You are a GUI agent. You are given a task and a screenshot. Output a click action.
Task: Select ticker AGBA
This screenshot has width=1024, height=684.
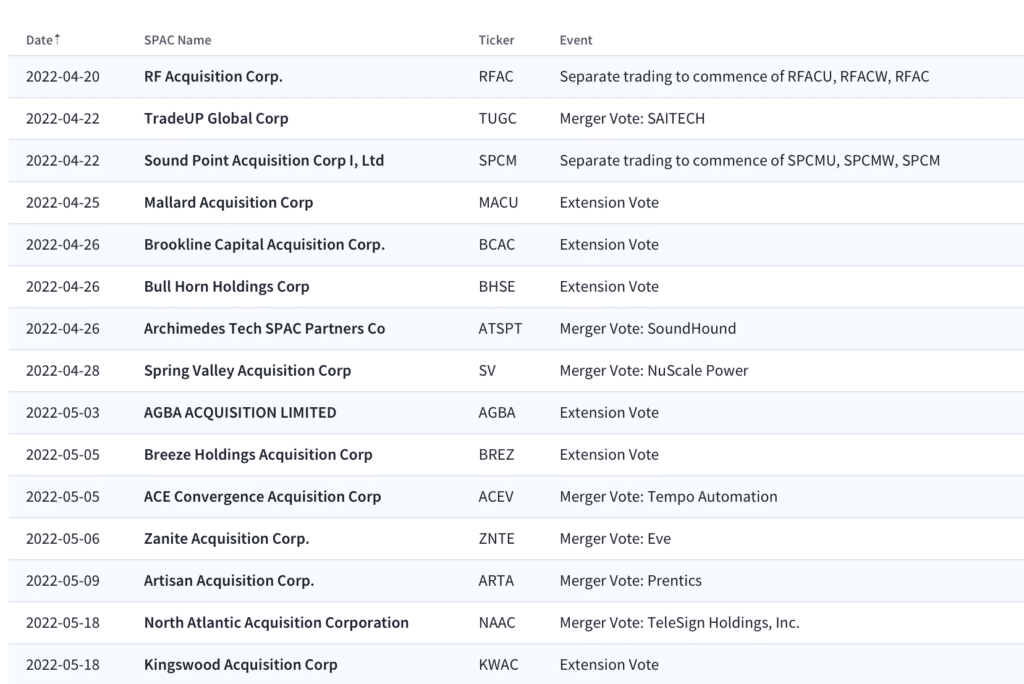497,412
